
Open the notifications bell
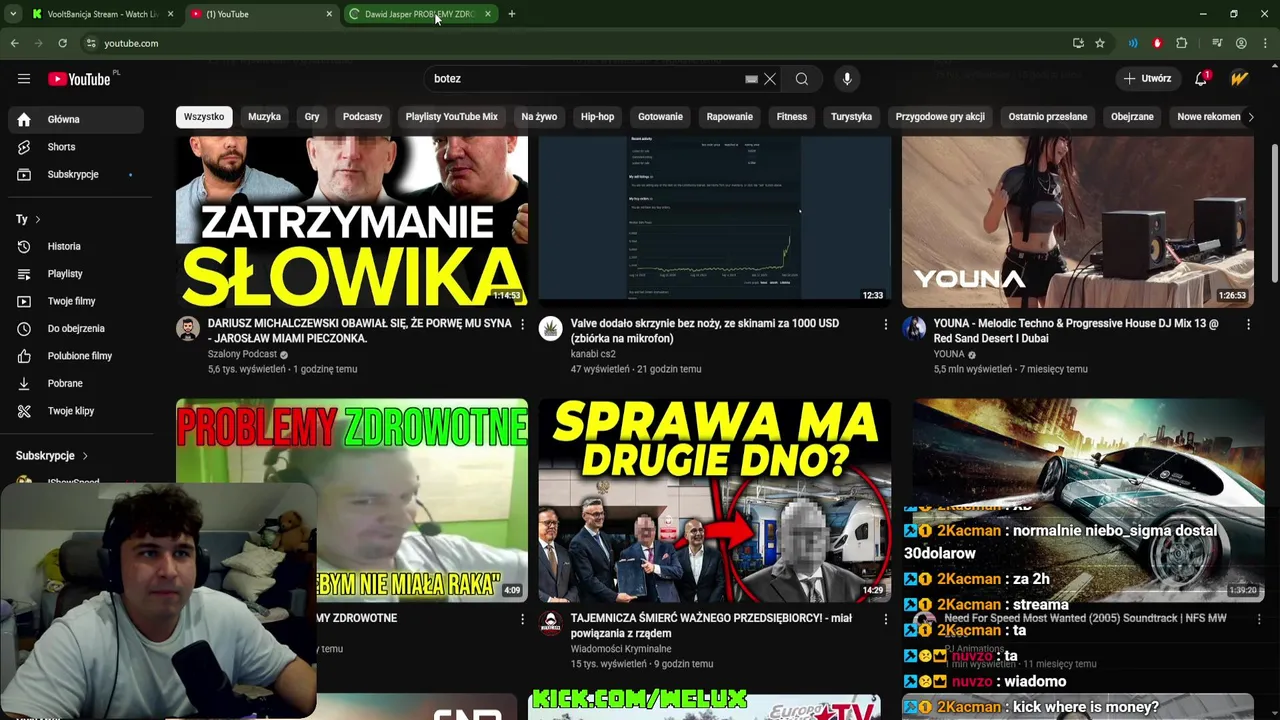coord(1201,79)
